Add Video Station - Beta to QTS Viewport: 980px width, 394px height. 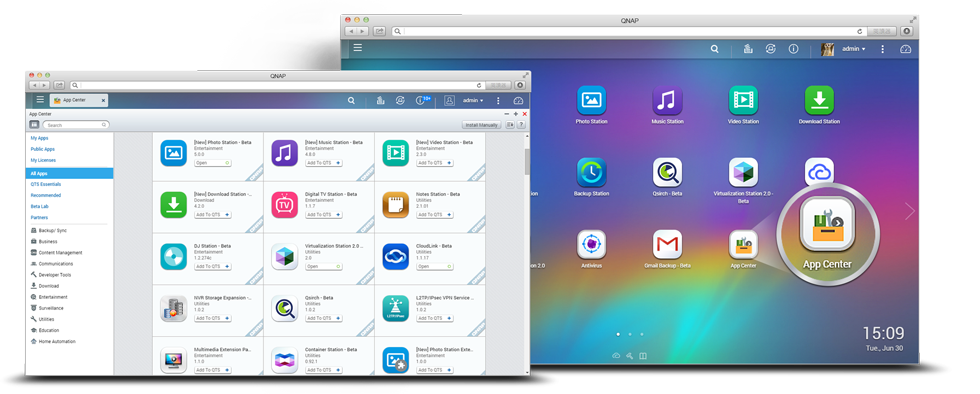(x=435, y=163)
